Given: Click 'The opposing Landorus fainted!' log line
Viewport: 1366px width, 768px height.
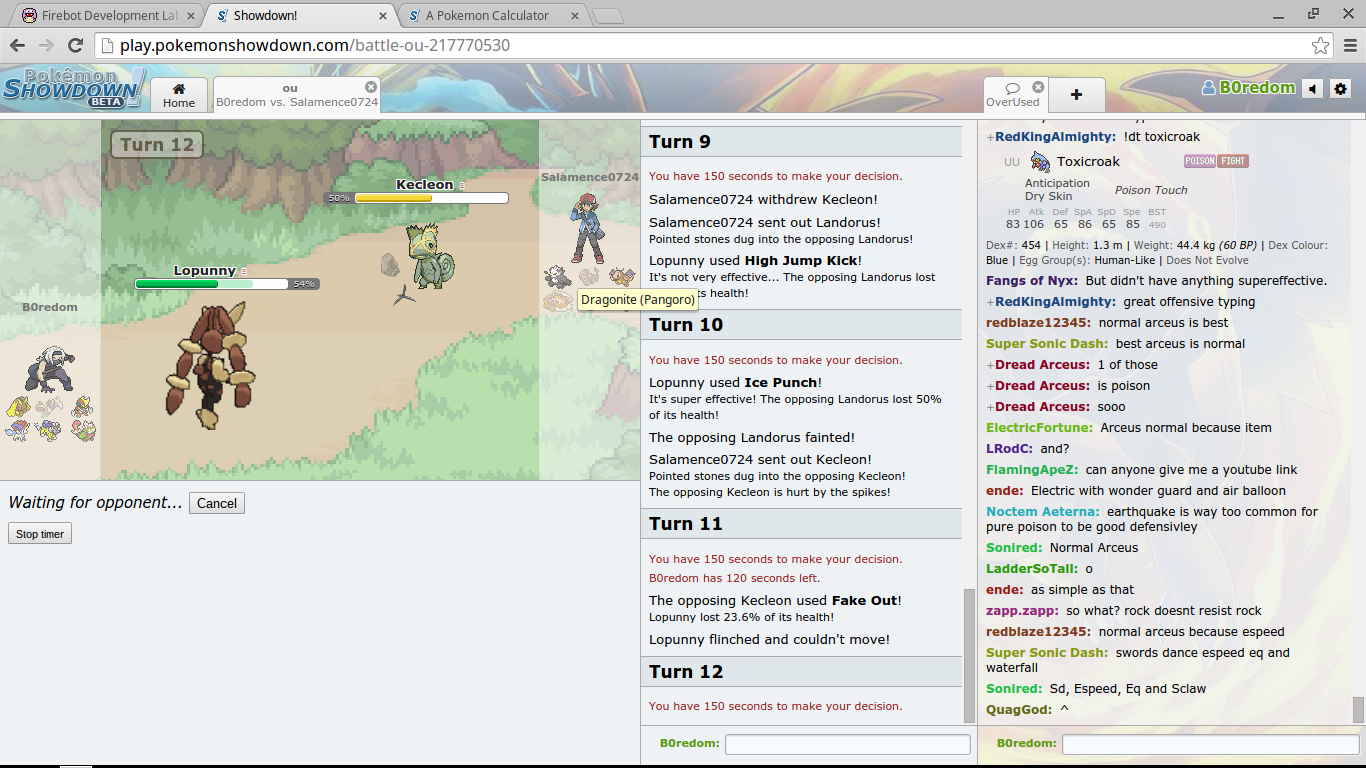Looking at the screenshot, I should pyautogui.click(x=752, y=438).
